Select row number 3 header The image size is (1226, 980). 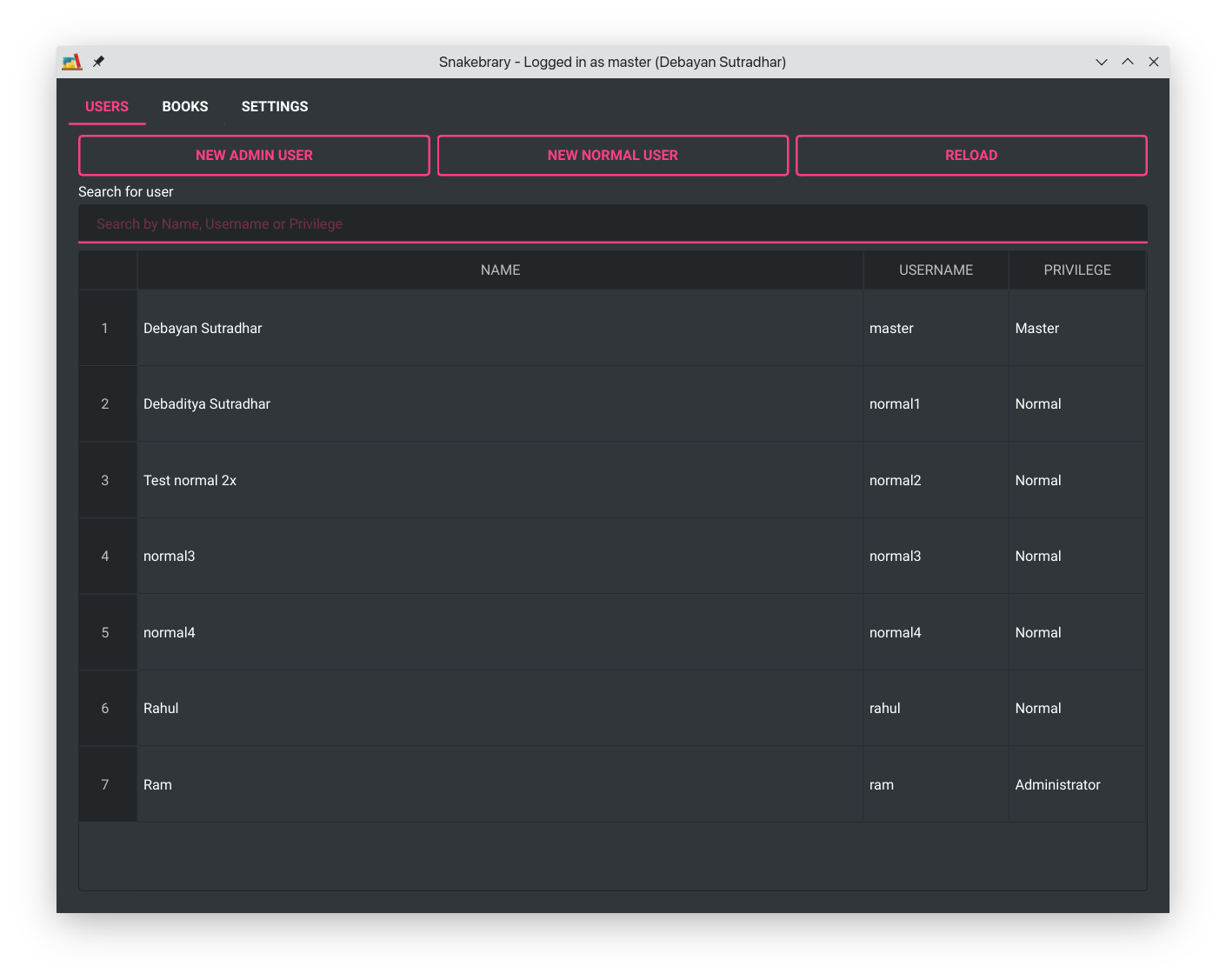pos(108,480)
